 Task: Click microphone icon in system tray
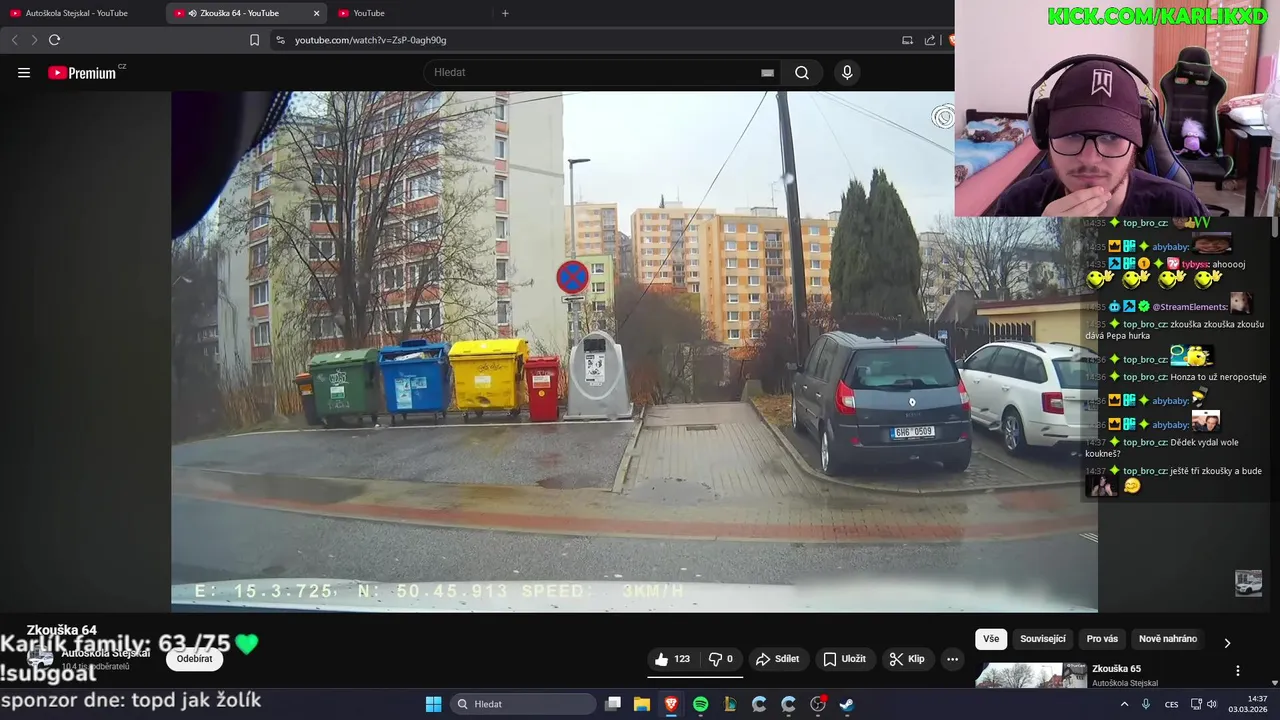click(x=1146, y=704)
